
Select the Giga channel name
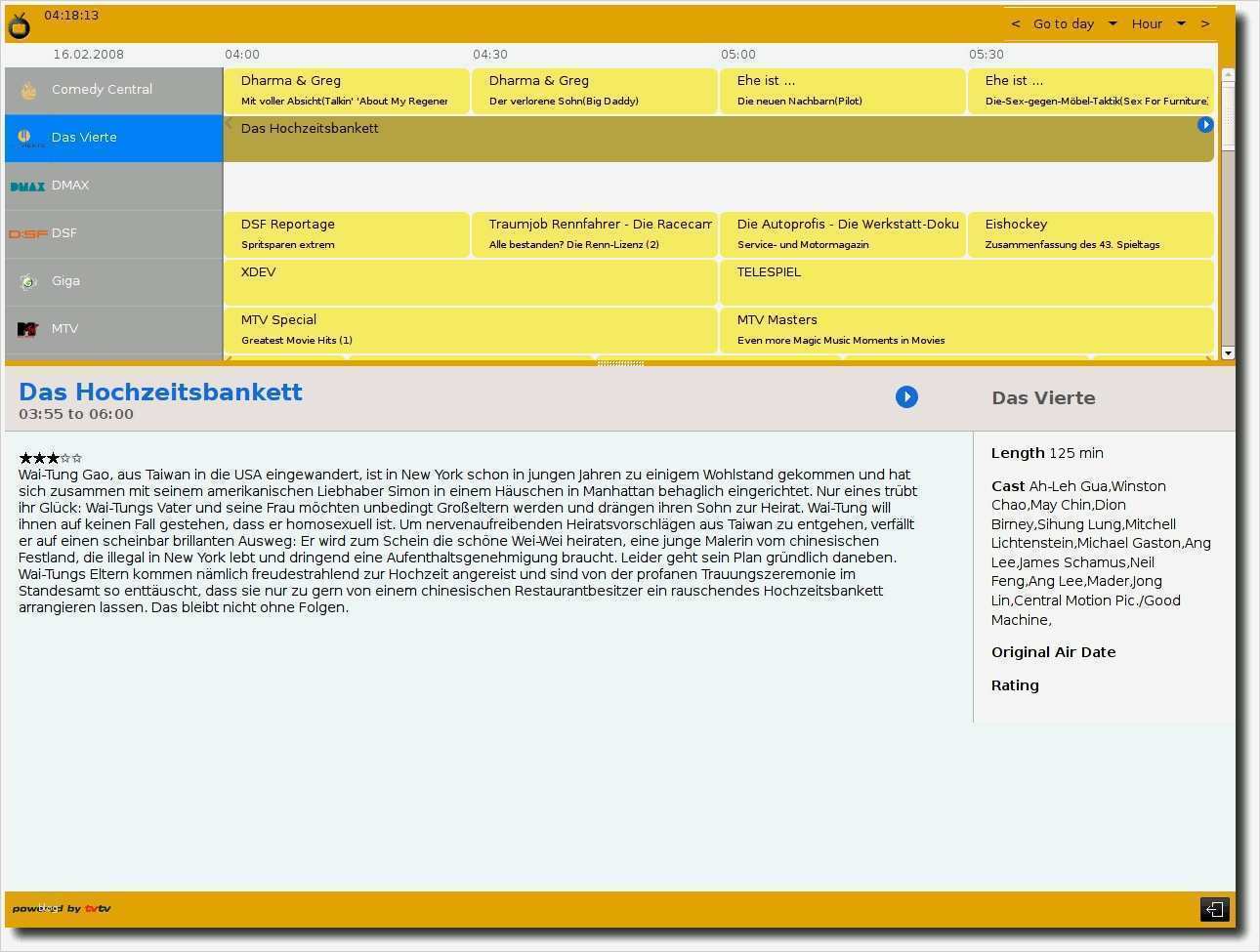click(65, 280)
